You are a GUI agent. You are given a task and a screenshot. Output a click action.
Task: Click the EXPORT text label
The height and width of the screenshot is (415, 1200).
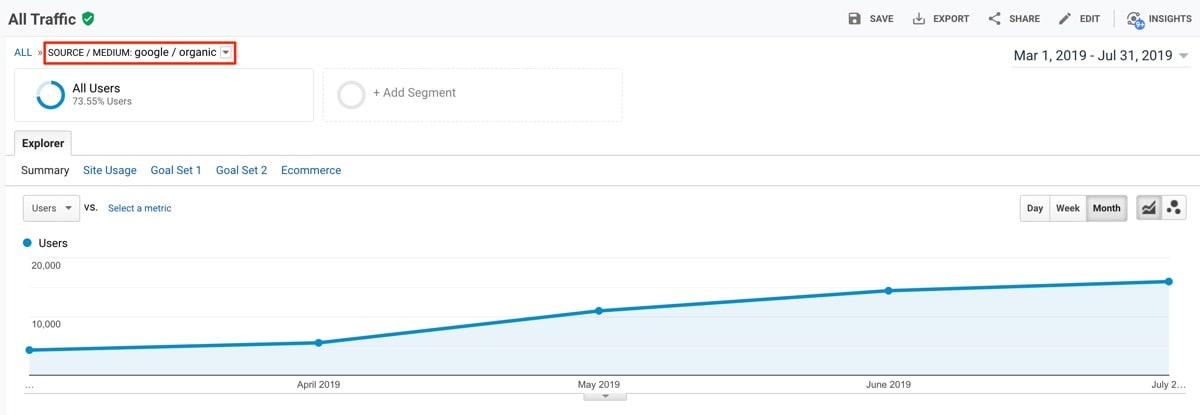tap(951, 19)
